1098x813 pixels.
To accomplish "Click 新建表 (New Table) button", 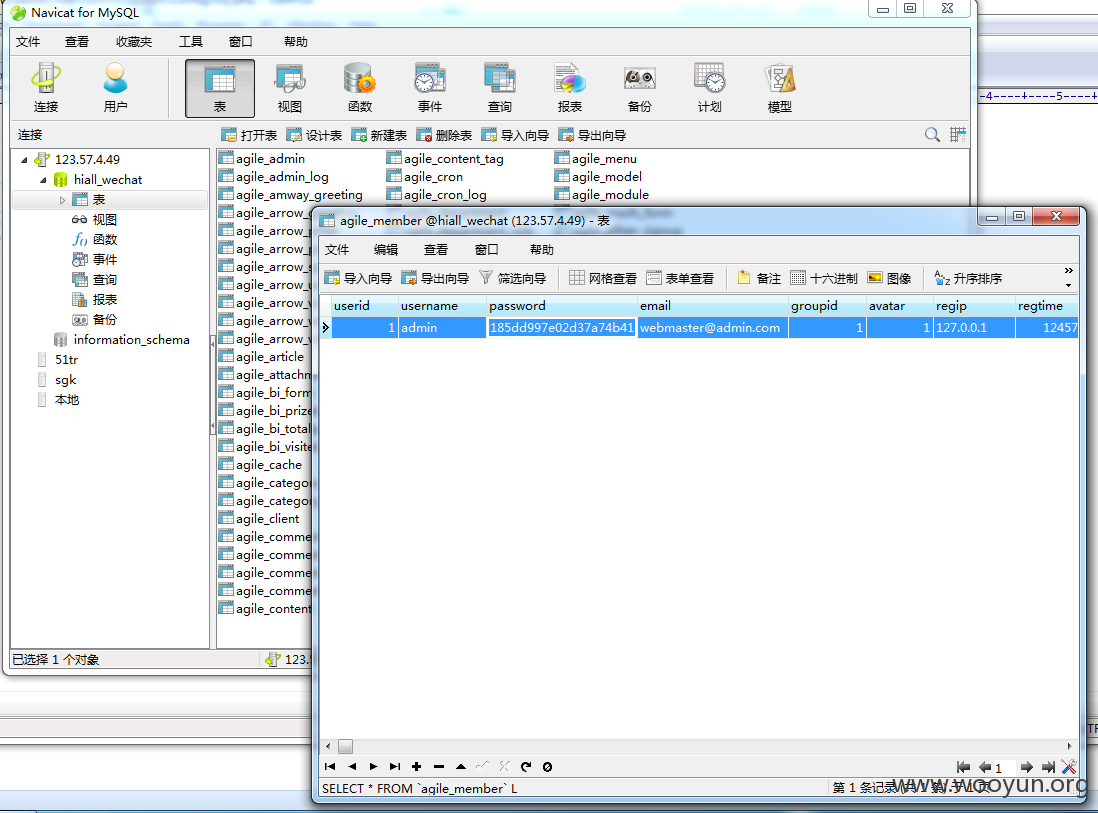I will click(x=379, y=135).
